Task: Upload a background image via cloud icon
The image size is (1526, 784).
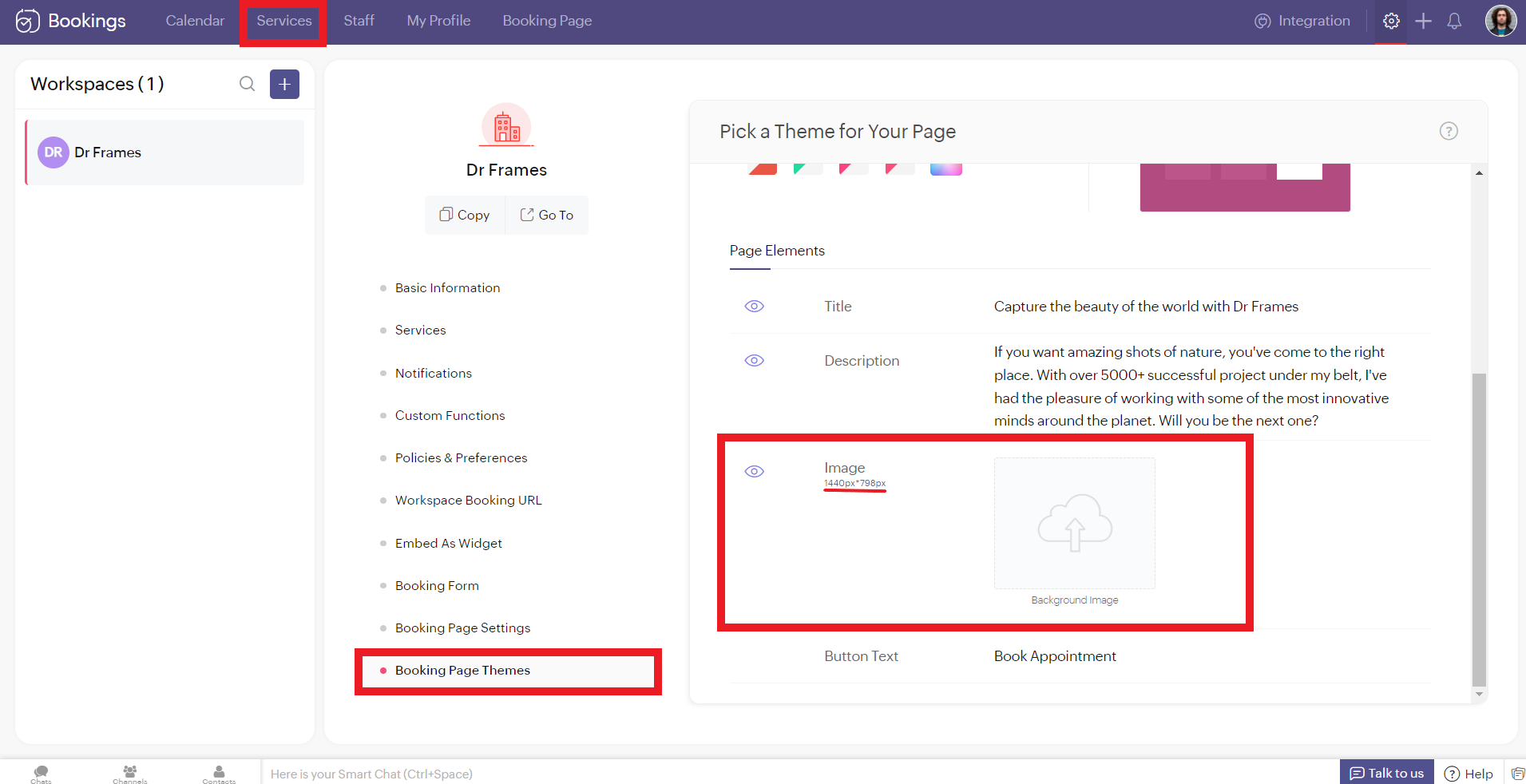Action: click(x=1075, y=523)
